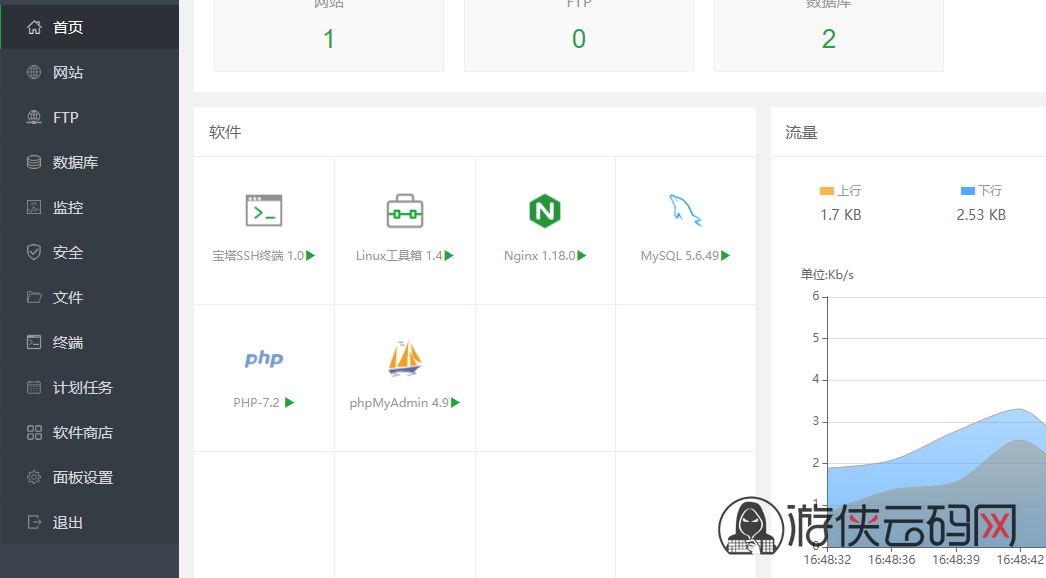The height and width of the screenshot is (578, 1046).
Task: Click the 上行 orange legend color swatch
Action: click(x=827, y=191)
